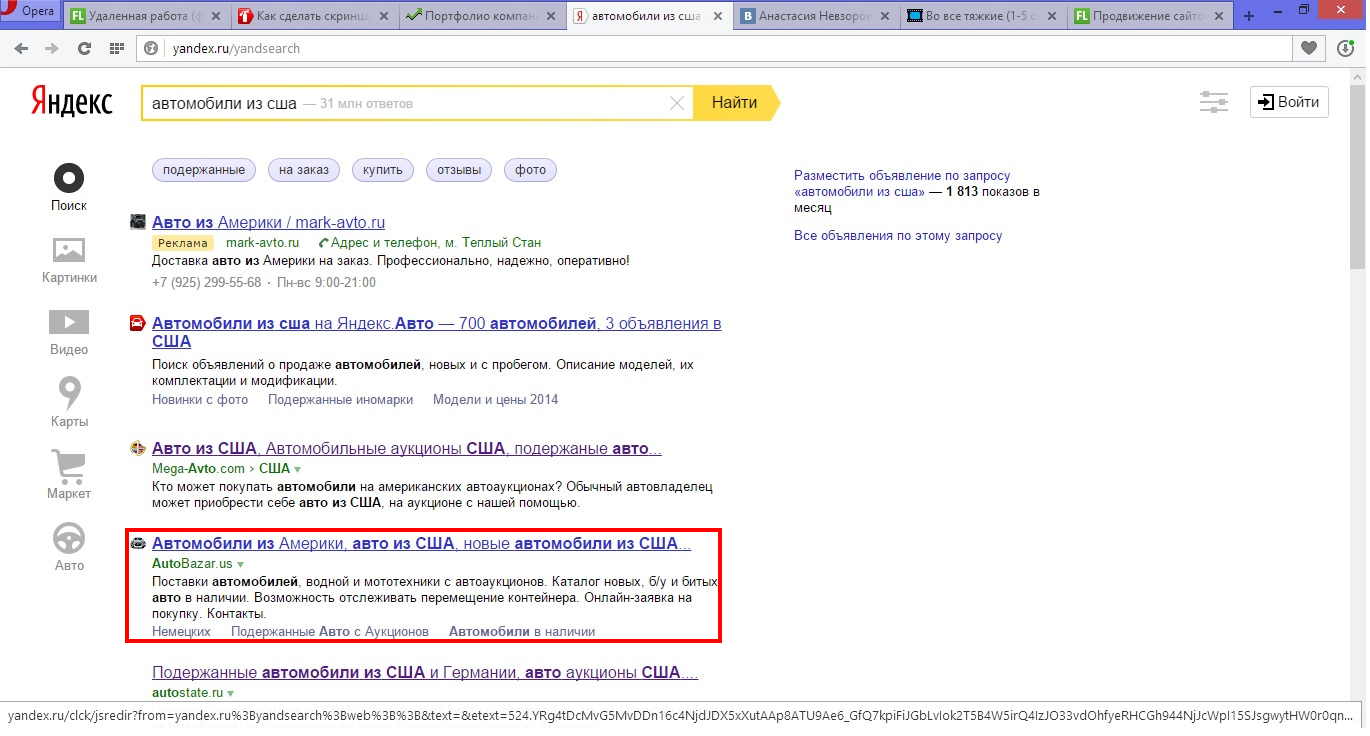This screenshot has height=736, width=1370.
Task: Open Авто steering wheel icon
Action: (x=69, y=548)
